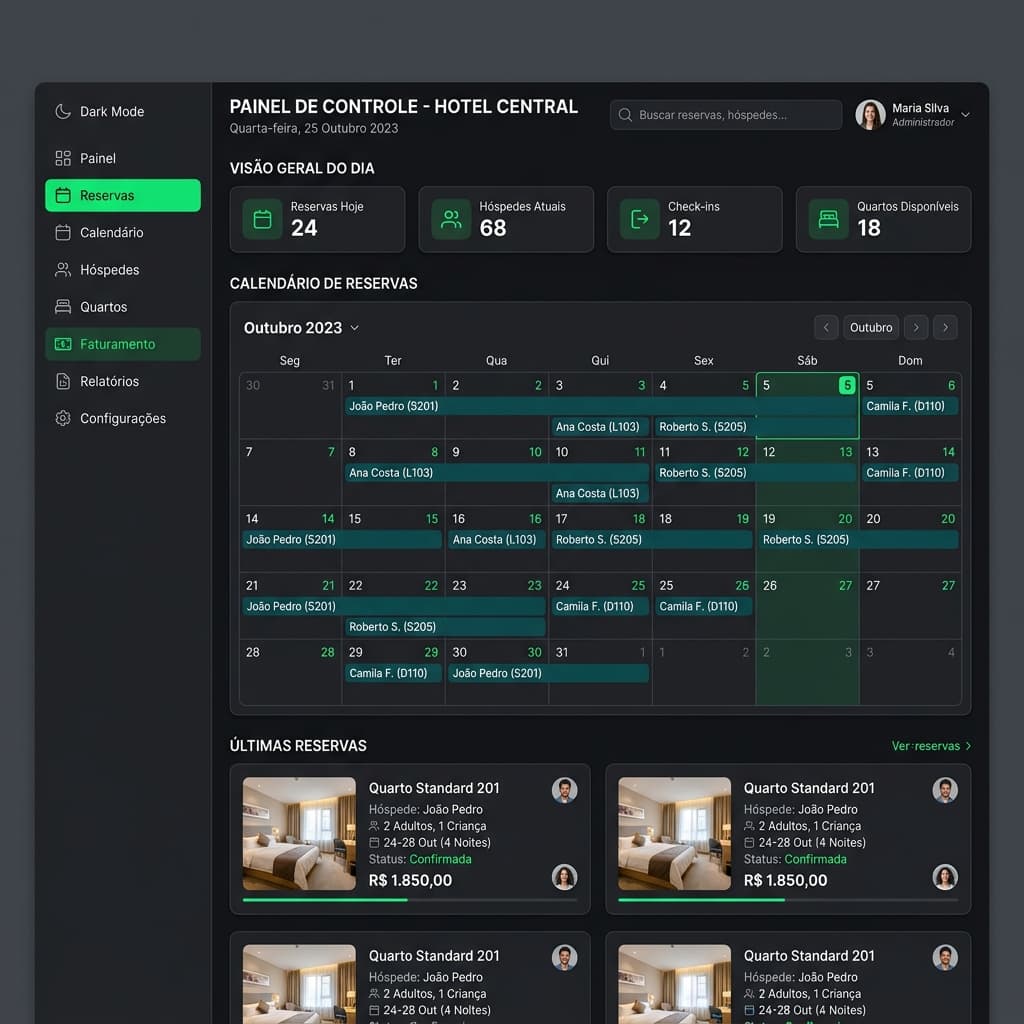Viewport: 1024px width, 1024px height.
Task: Advance using the first right chevron
Action: pos(916,328)
